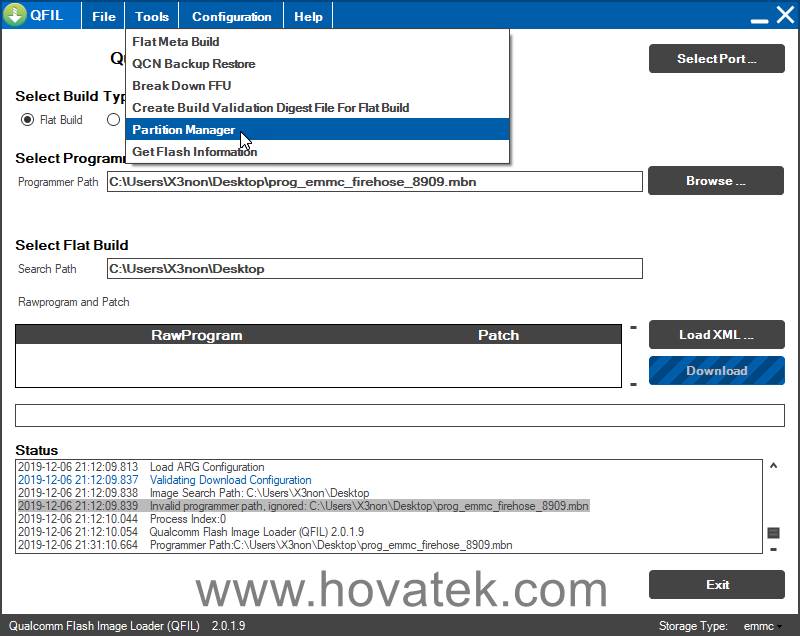Click the empty progress bar below the table

click(399, 416)
